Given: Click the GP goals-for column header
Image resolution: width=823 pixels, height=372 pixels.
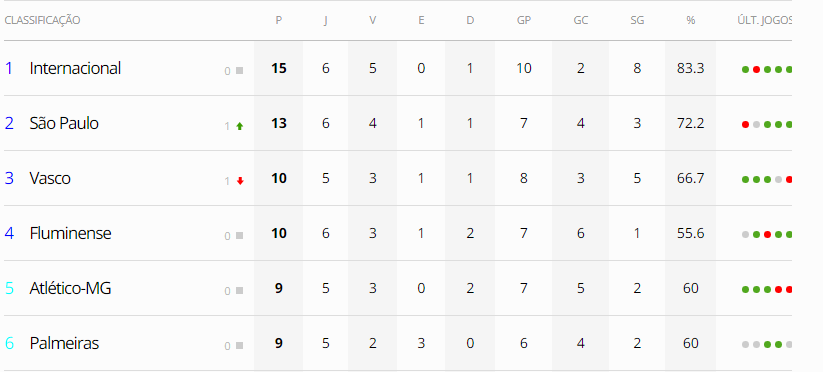Looking at the screenshot, I should pyautogui.click(x=523, y=20).
